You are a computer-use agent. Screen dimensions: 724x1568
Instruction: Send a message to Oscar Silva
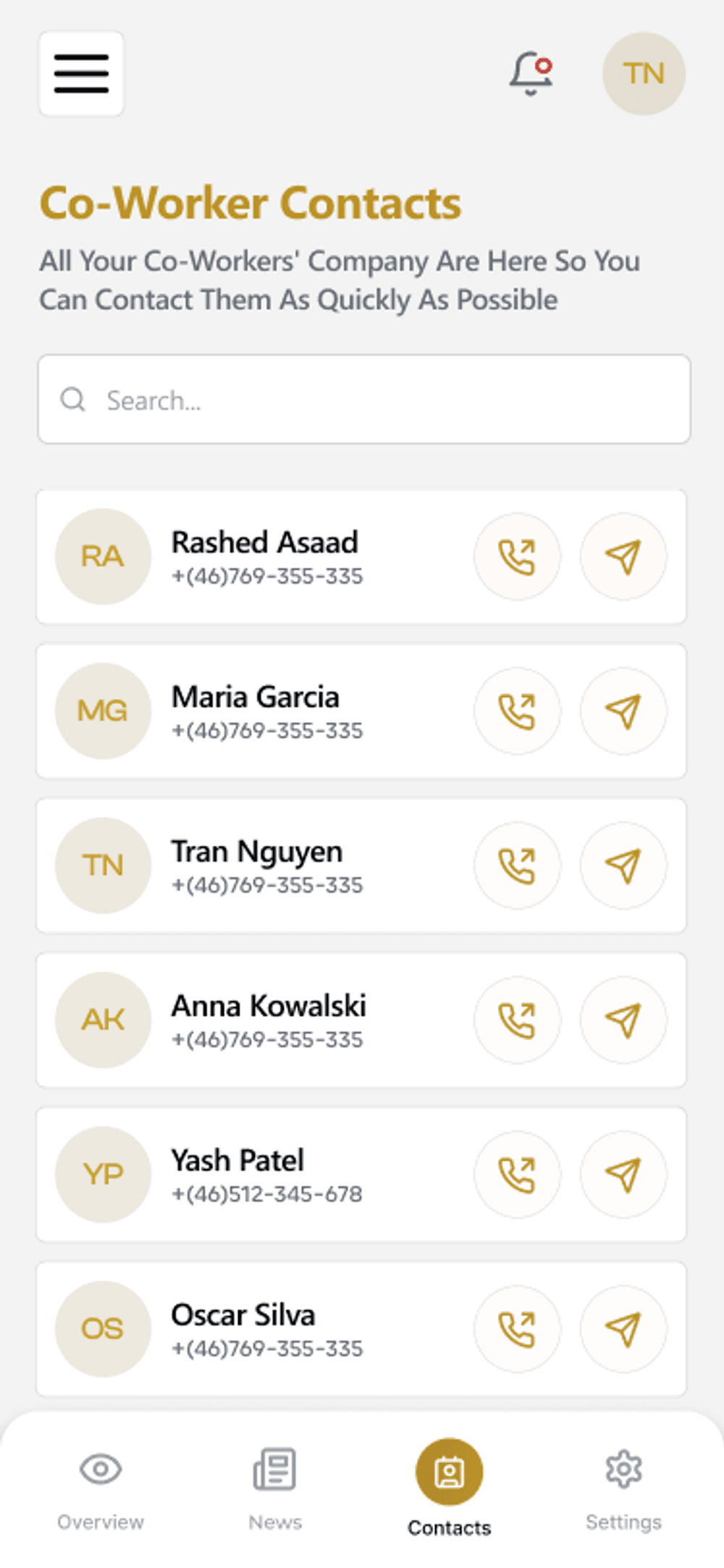623,1329
